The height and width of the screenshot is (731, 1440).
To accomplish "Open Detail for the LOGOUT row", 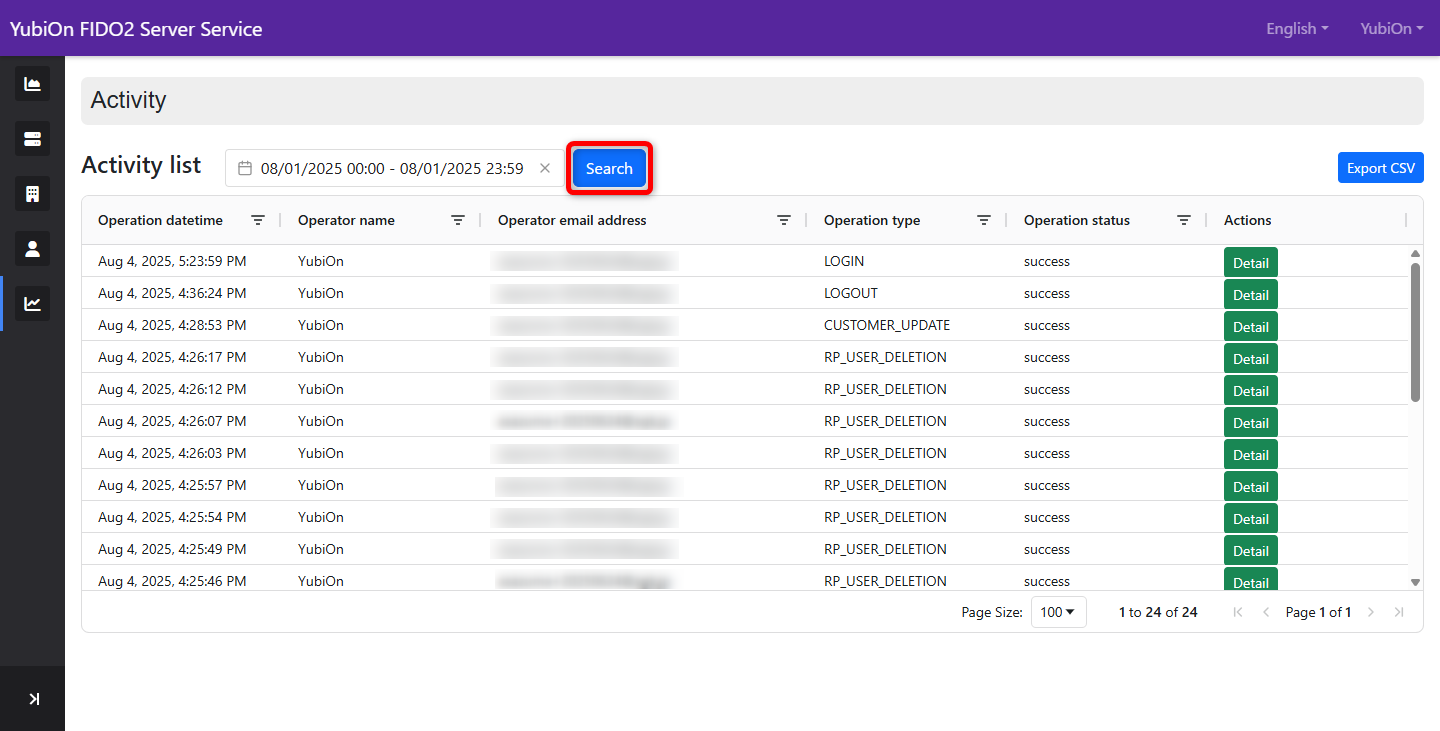I will (1251, 295).
